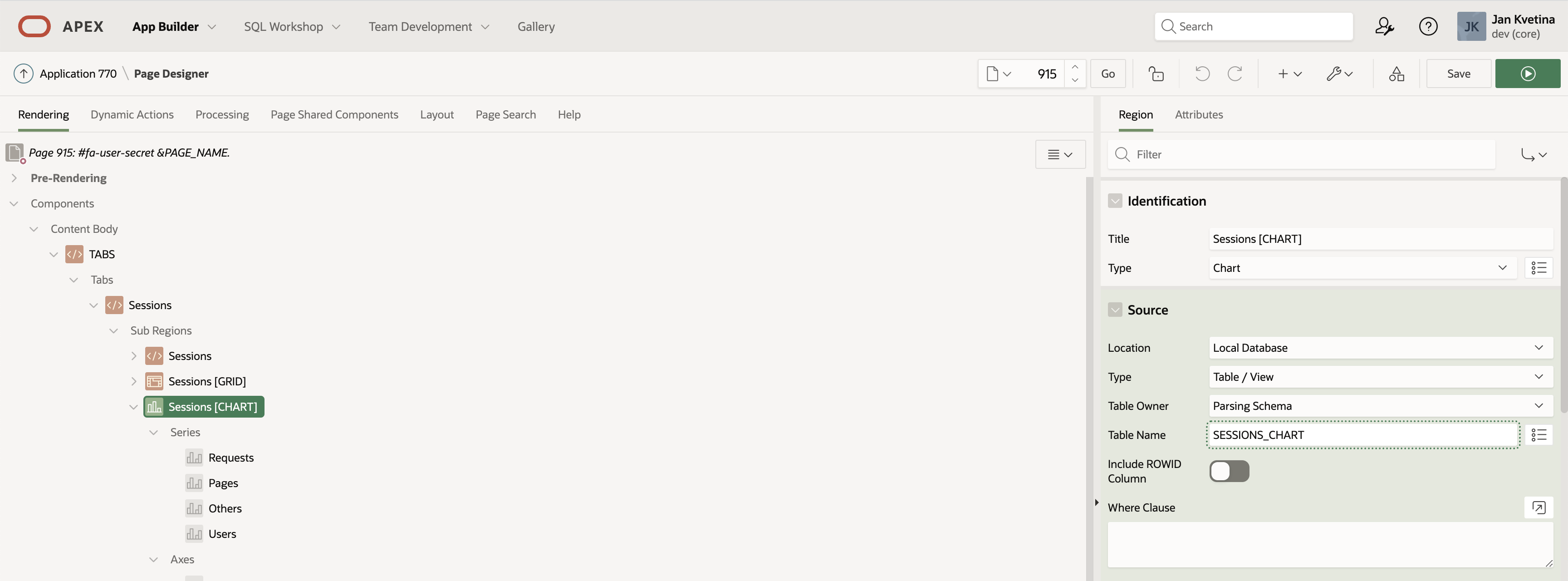Click the Go button
1568x581 pixels.
pos(1107,74)
